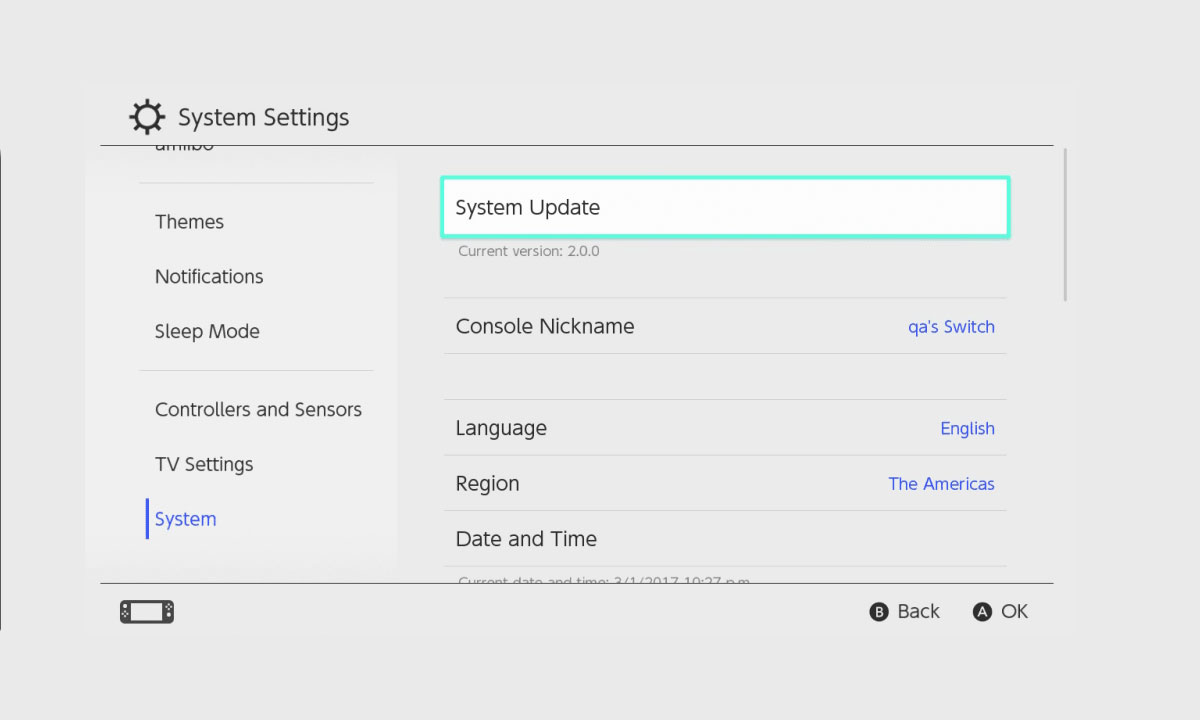
Task: Select the Console Nickname label
Action: click(545, 327)
